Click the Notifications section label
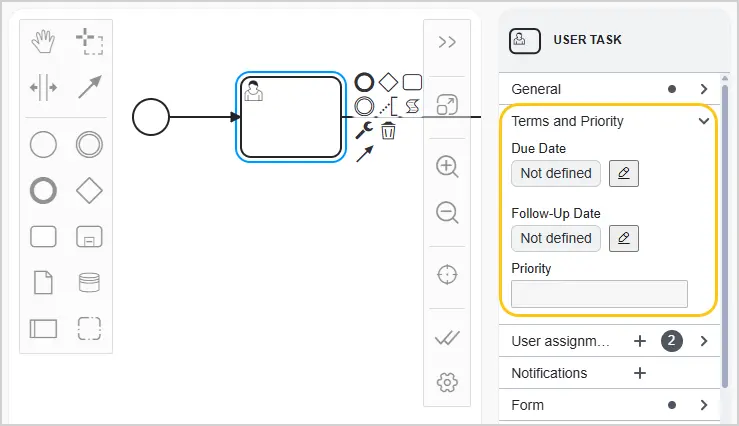739x426 pixels. [x=549, y=373]
